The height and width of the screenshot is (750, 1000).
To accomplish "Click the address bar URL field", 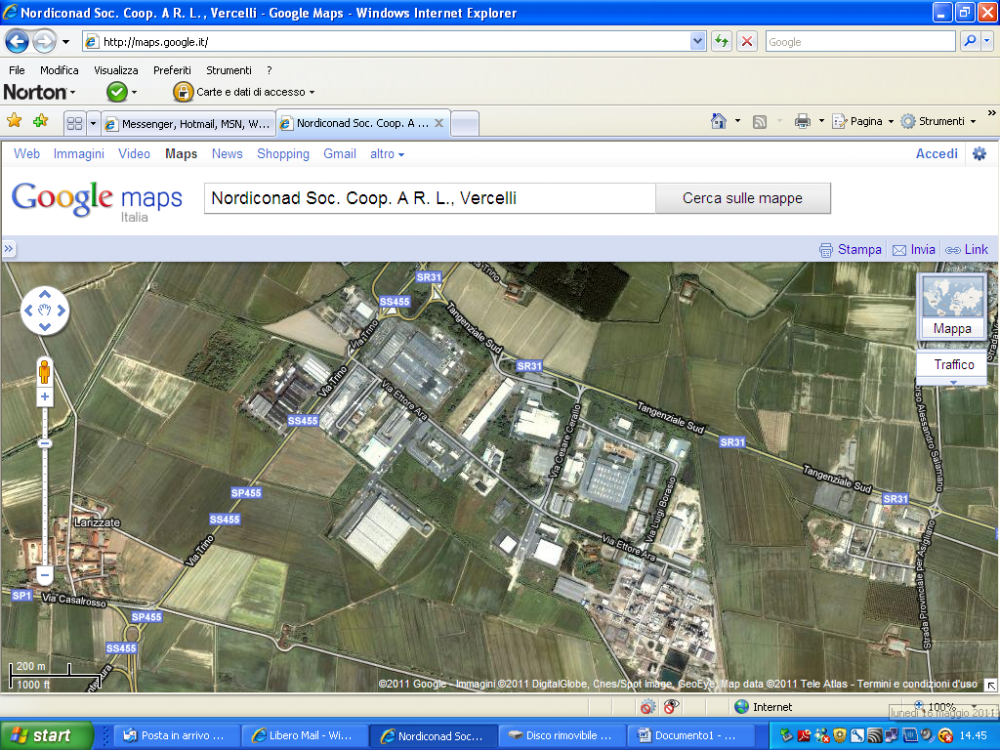I will (x=386, y=42).
